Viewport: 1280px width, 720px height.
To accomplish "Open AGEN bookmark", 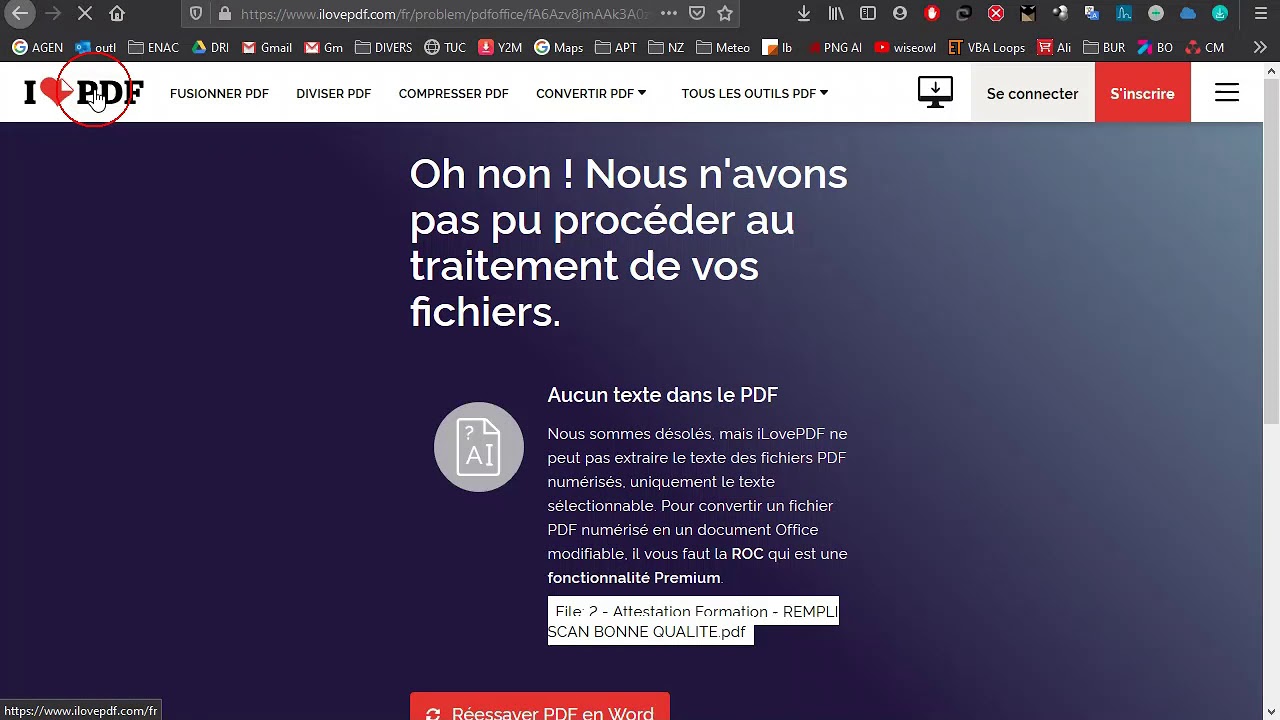I will [38, 47].
